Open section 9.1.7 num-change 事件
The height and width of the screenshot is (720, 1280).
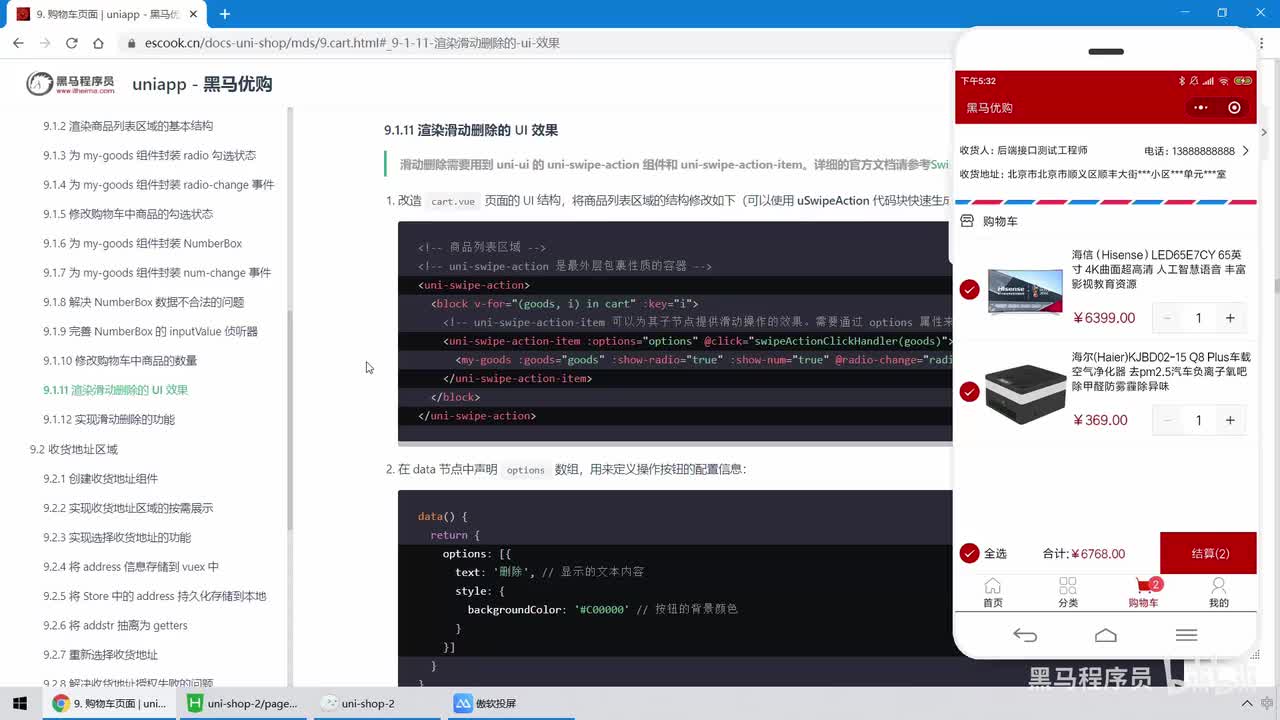point(157,273)
